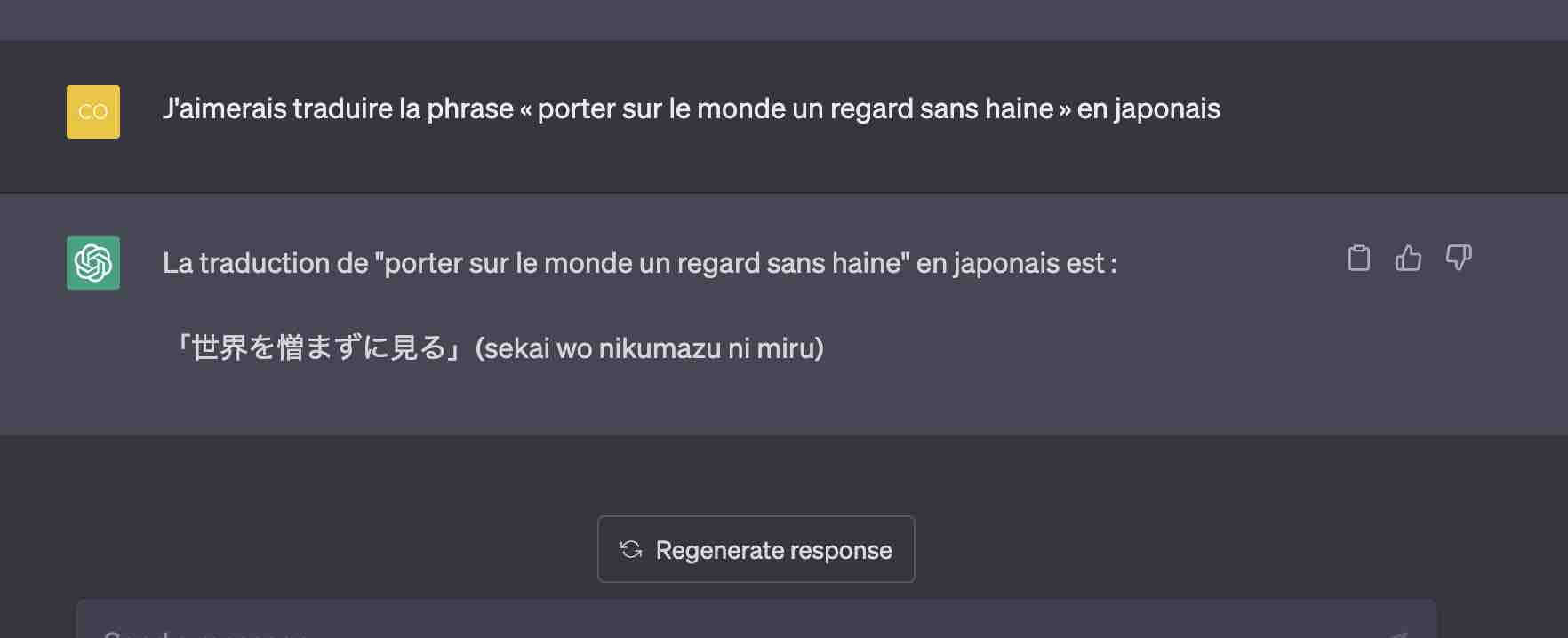The height and width of the screenshot is (638, 1568).
Task: Click the La traduction de response line
Action: 640,264
